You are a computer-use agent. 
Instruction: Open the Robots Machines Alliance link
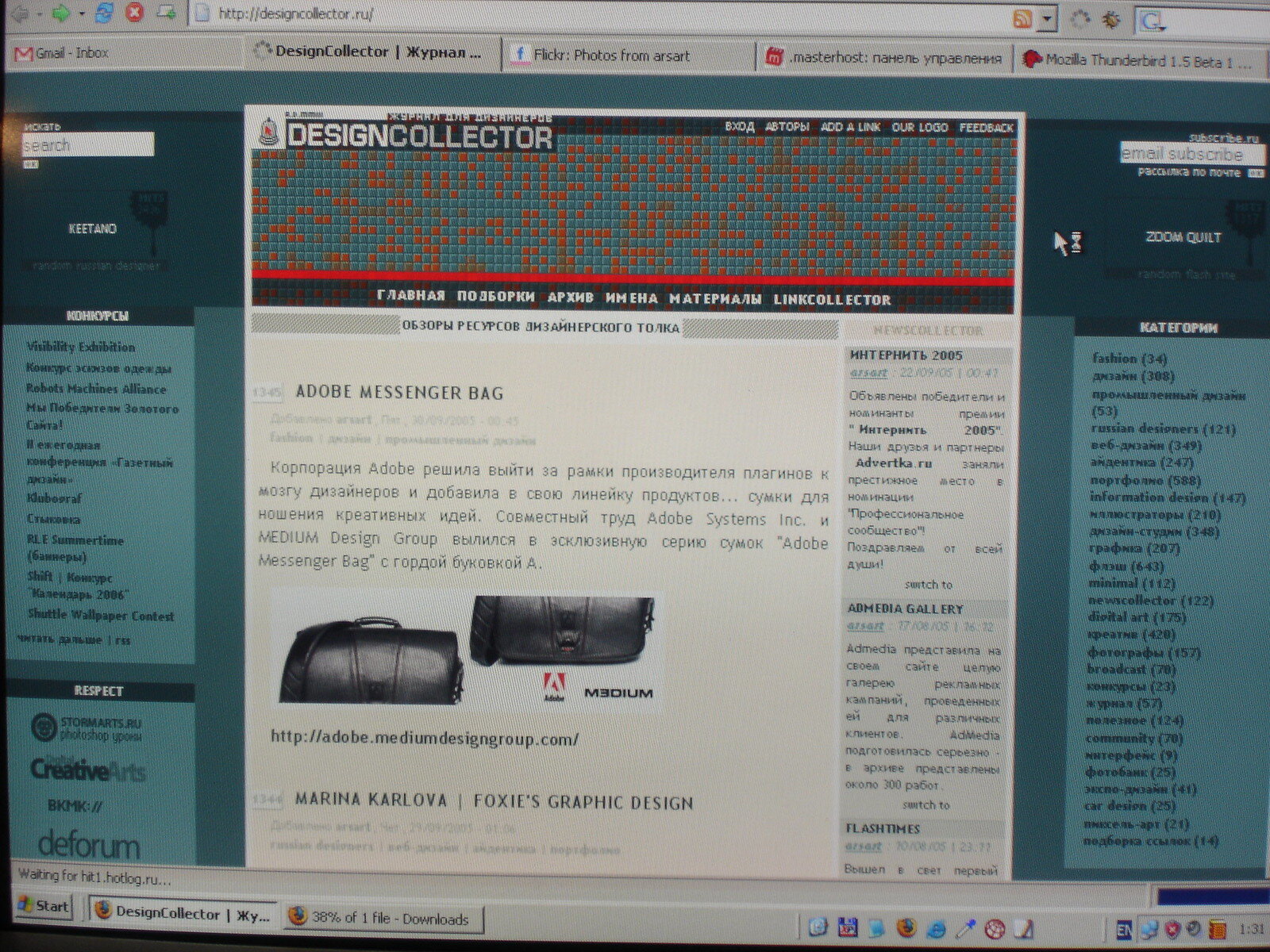point(96,389)
